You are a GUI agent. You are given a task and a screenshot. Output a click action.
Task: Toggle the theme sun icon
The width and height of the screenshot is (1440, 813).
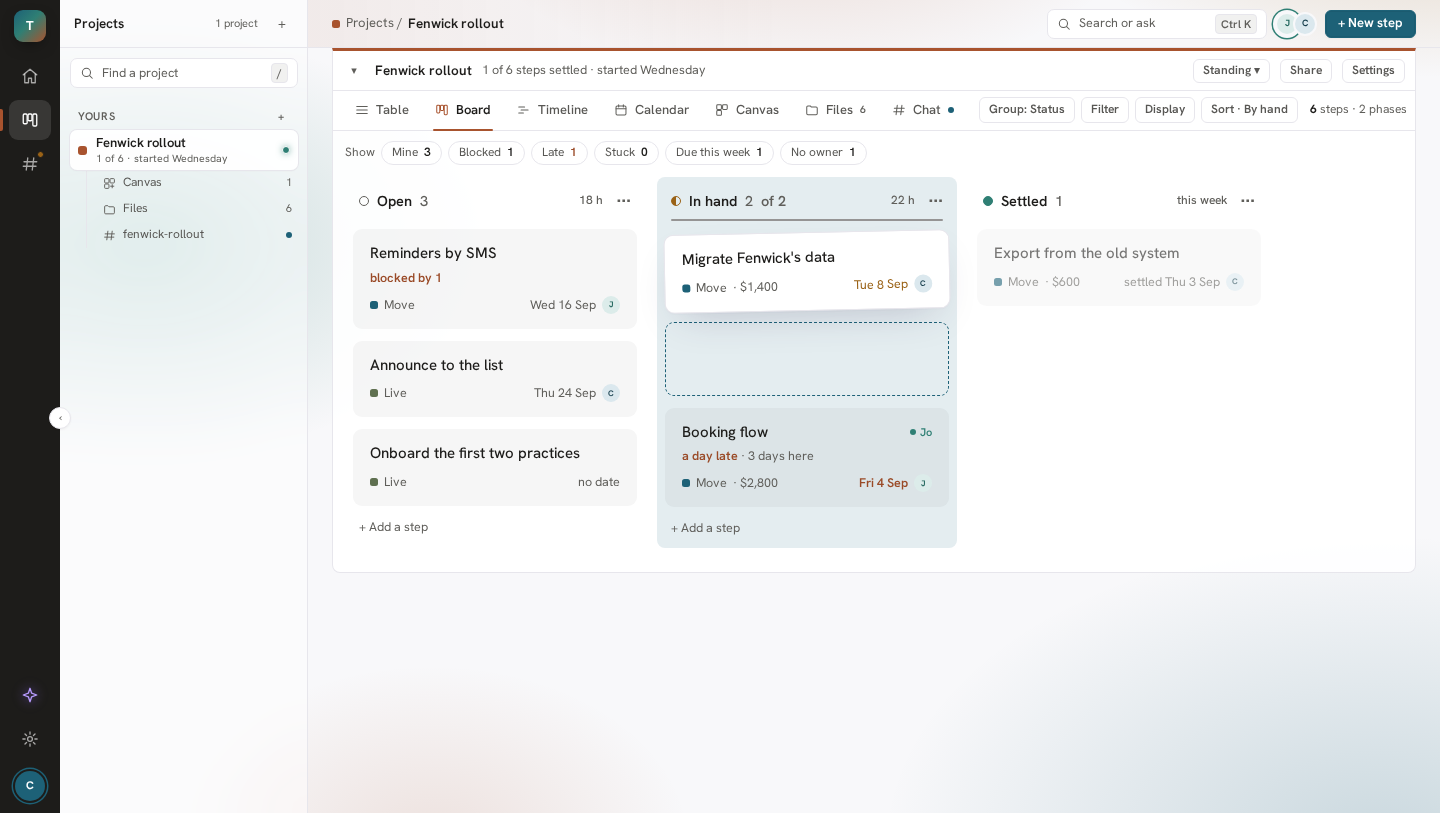(x=30, y=739)
